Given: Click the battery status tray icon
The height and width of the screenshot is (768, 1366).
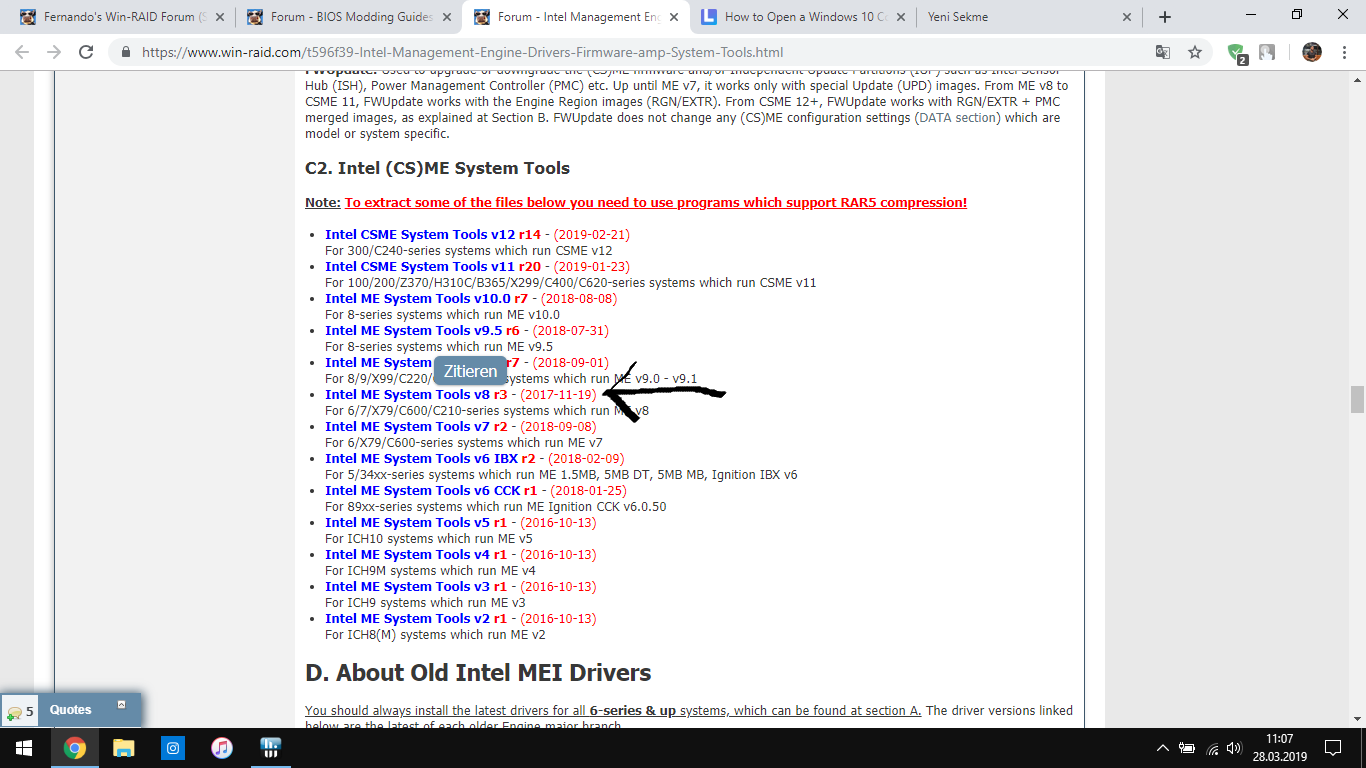Looking at the screenshot, I should pos(1187,748).
